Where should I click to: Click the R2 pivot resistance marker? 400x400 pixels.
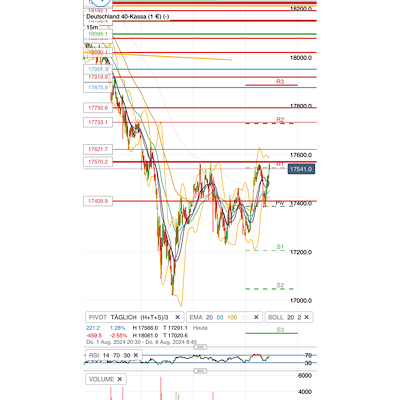280,120
